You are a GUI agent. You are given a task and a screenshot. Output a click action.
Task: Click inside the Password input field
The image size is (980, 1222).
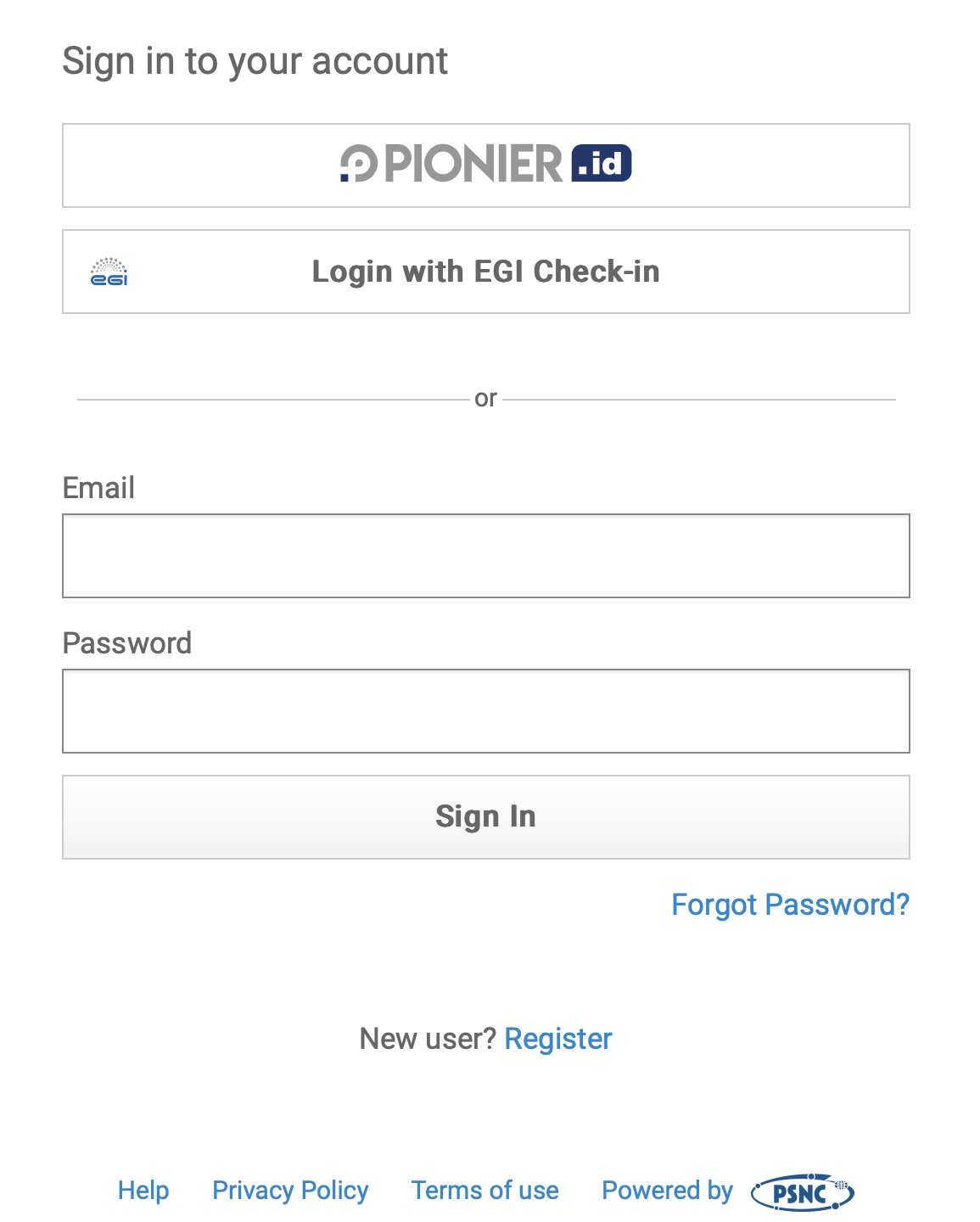click(485, 710)
